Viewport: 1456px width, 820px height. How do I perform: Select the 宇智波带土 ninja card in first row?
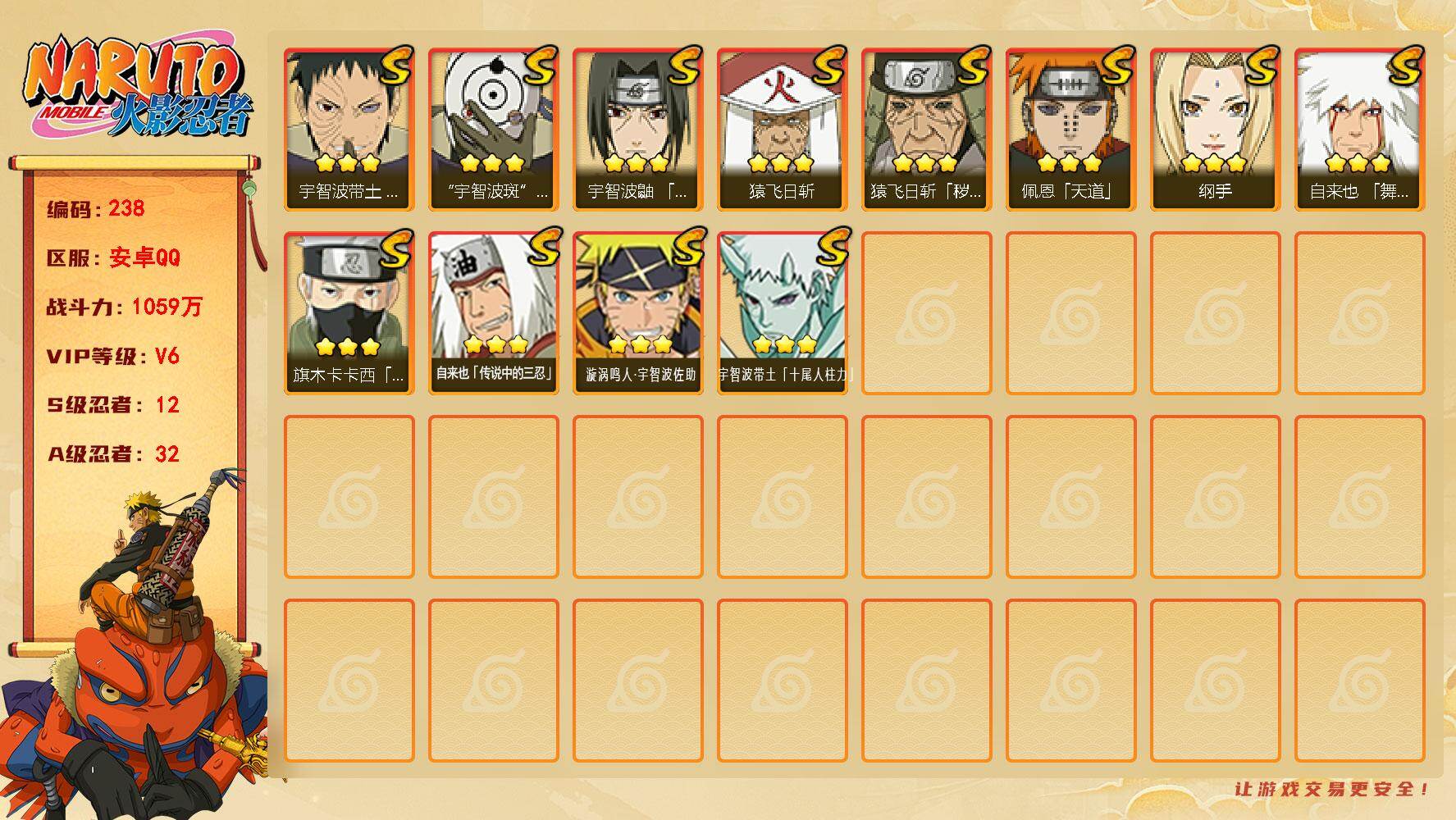(349, 130)
